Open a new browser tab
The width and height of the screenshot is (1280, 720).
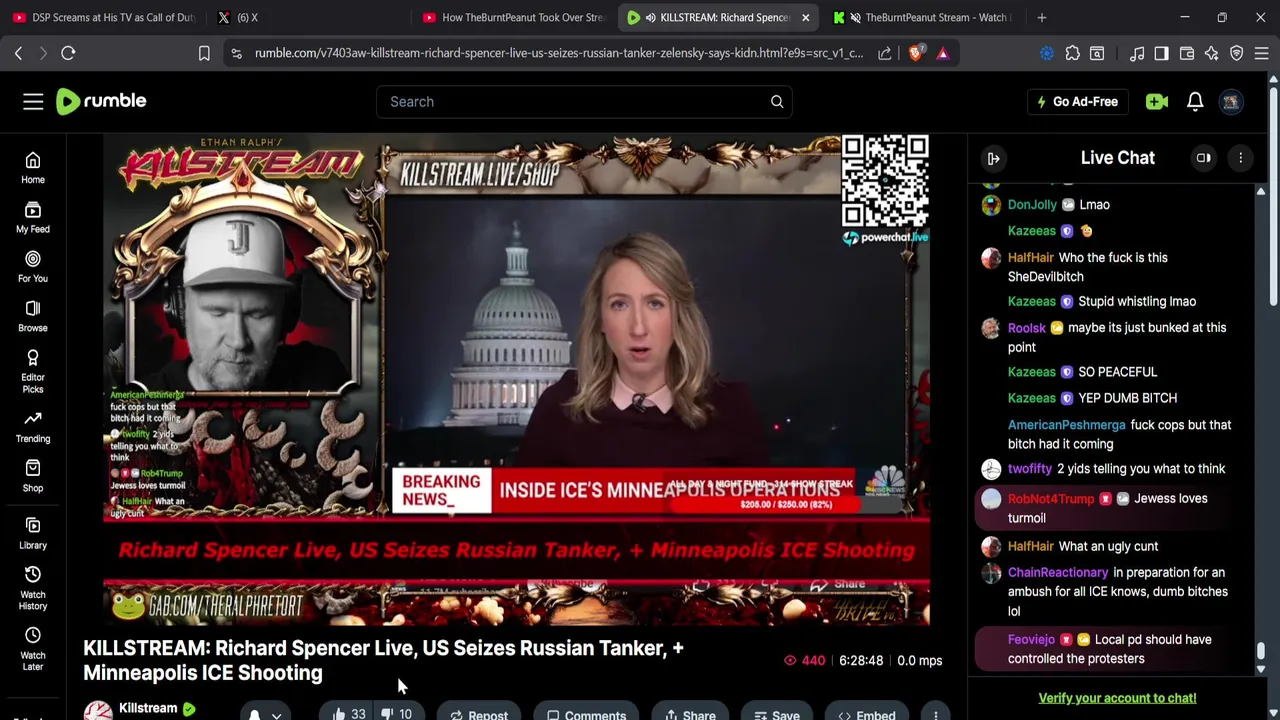[1042, 17]
